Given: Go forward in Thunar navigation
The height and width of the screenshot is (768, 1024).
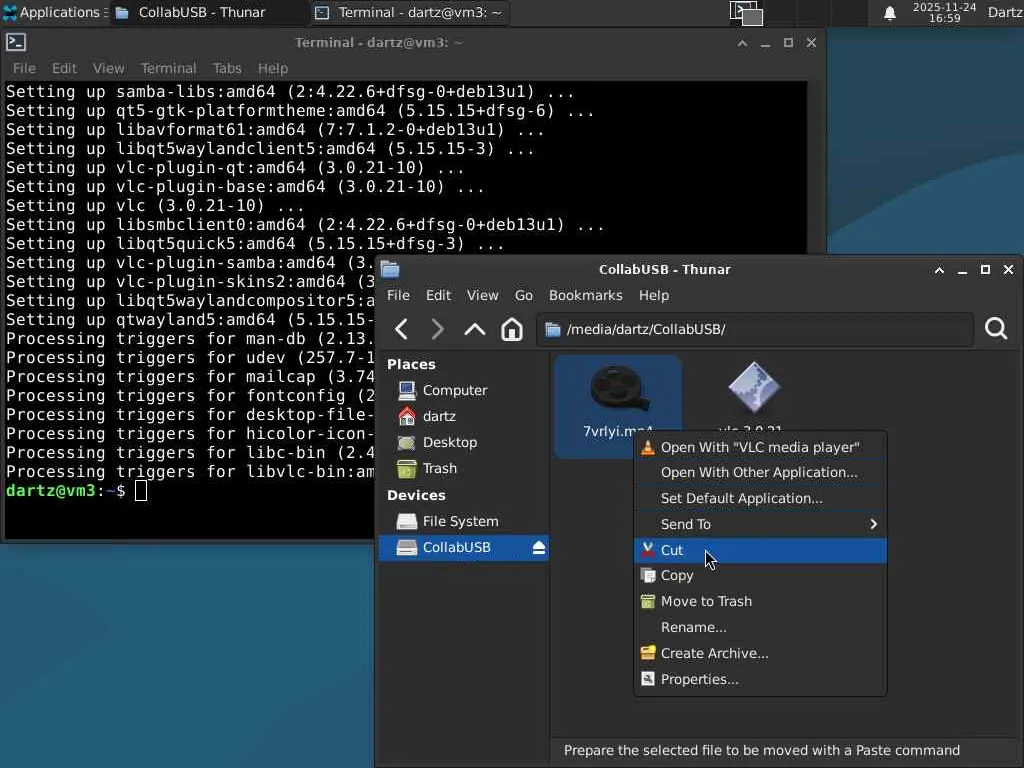Looking at the screenshot, I should 438,330.
